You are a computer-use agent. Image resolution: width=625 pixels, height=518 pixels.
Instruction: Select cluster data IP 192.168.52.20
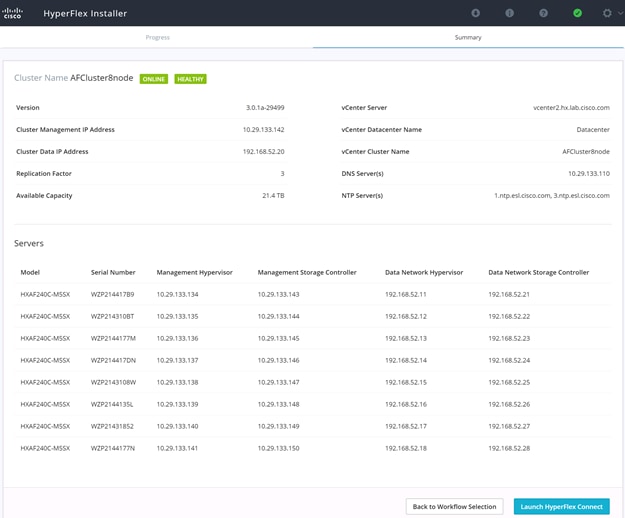(x=263, y=151)
